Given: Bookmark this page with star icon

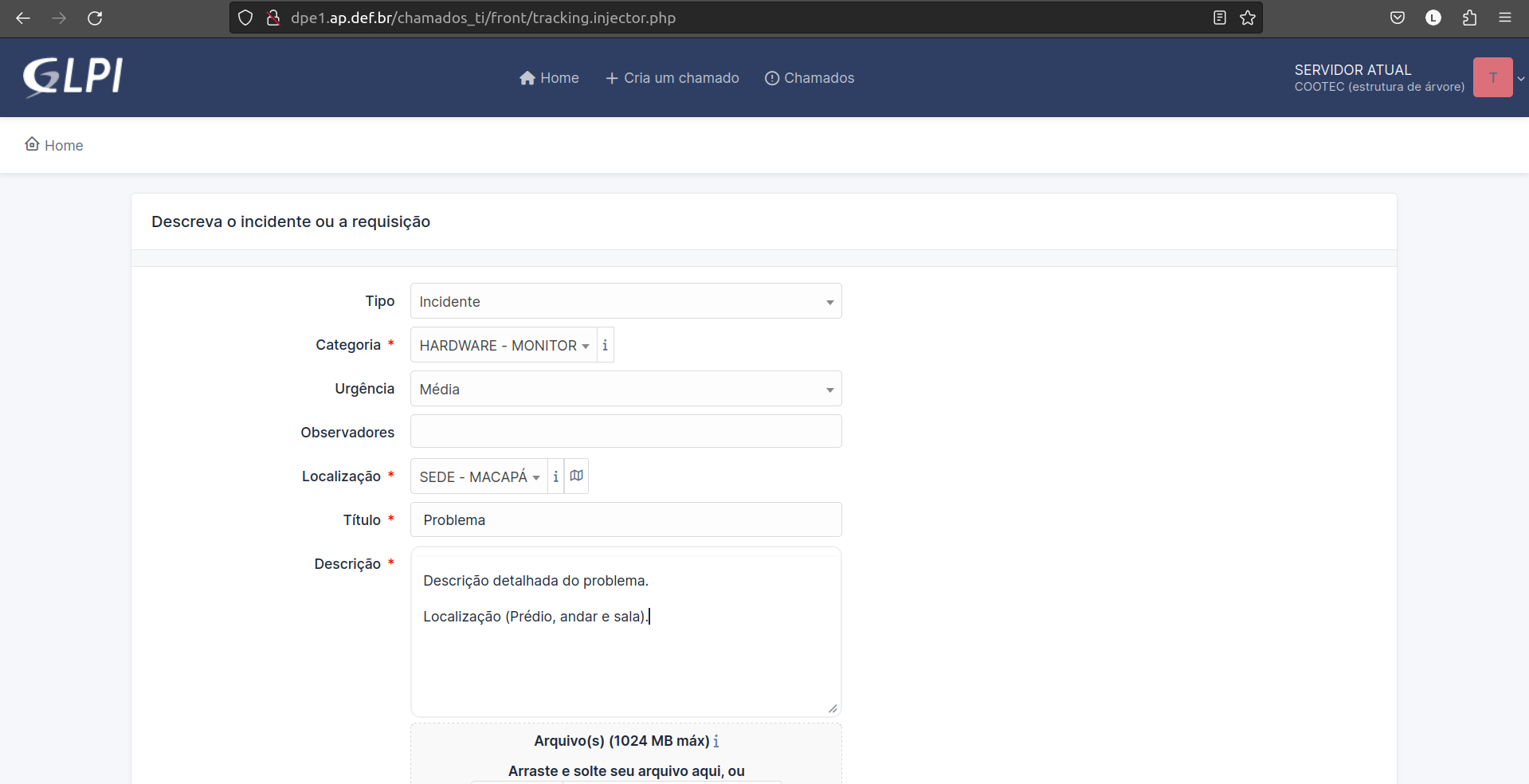Looking at the screenshot, I should point(1247,18).
